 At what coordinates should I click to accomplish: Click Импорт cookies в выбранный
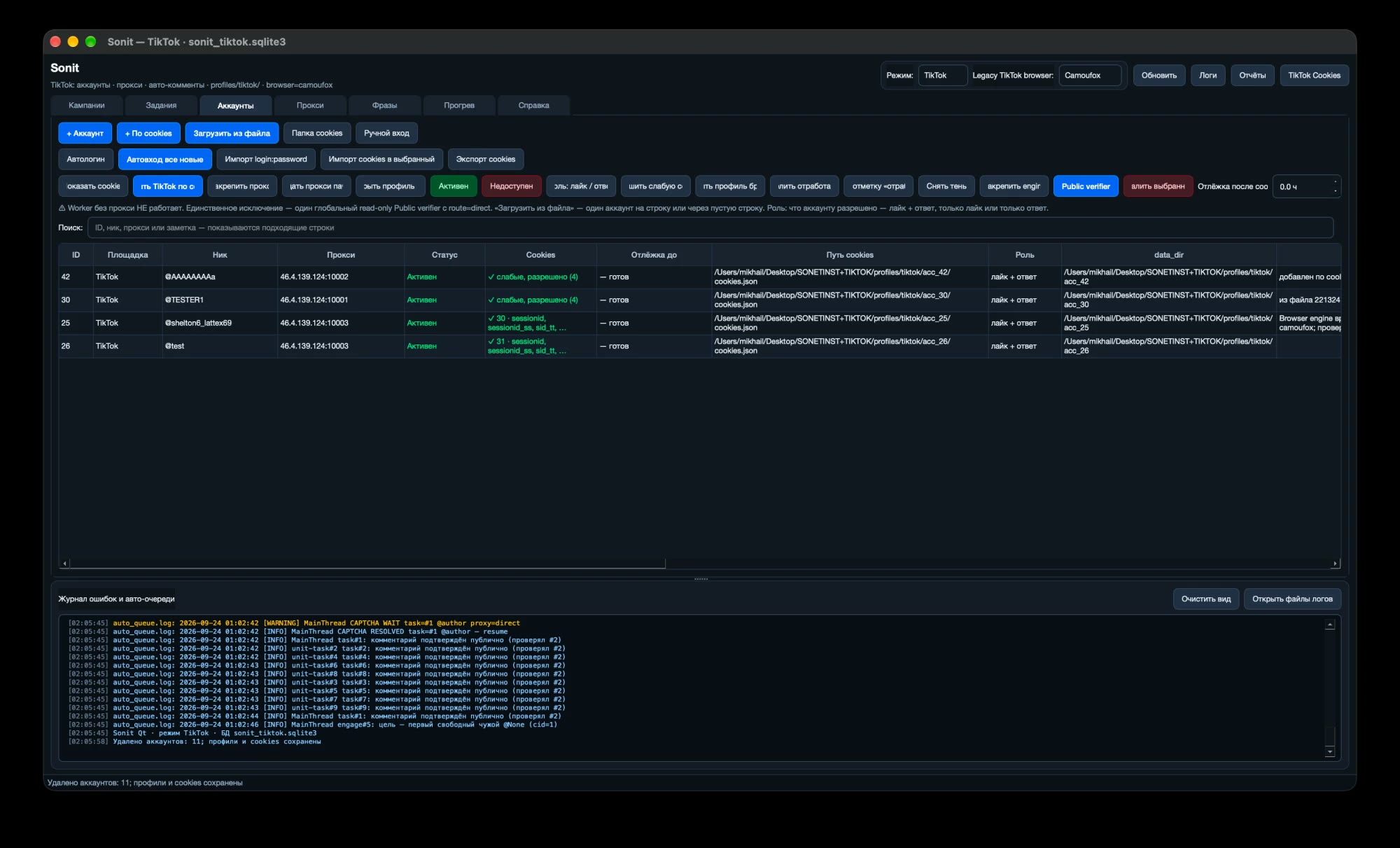coord(381,159)
